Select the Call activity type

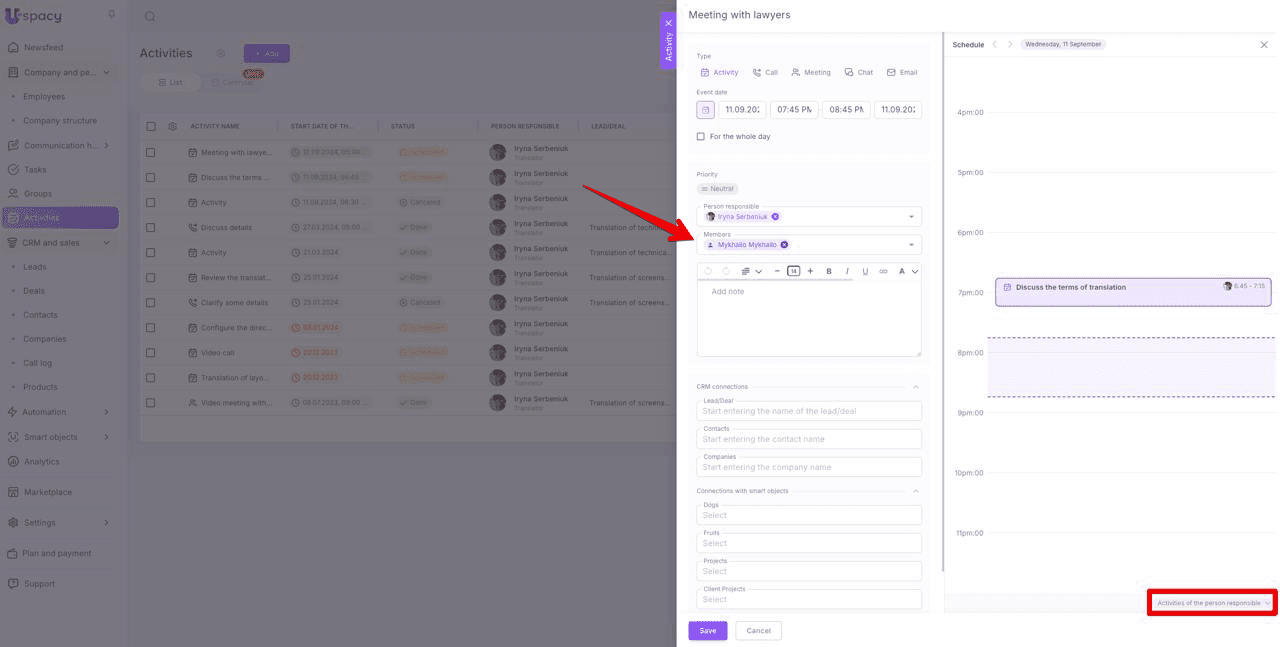click(x=765, y=73)
